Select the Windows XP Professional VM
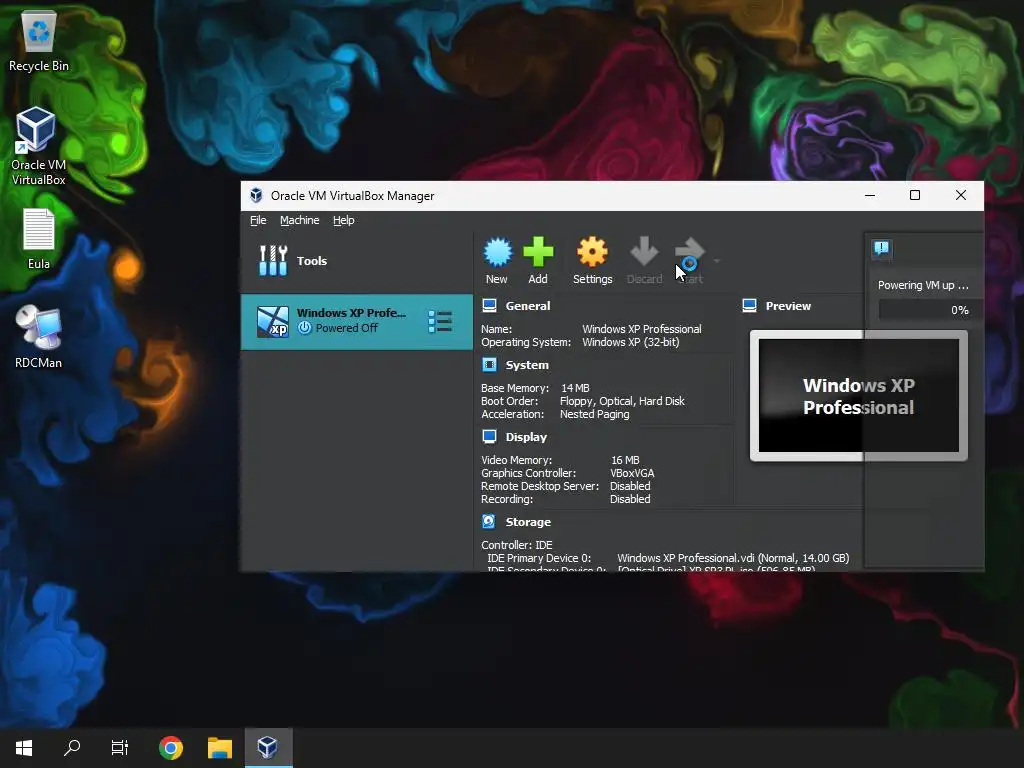 pos(357,321)
